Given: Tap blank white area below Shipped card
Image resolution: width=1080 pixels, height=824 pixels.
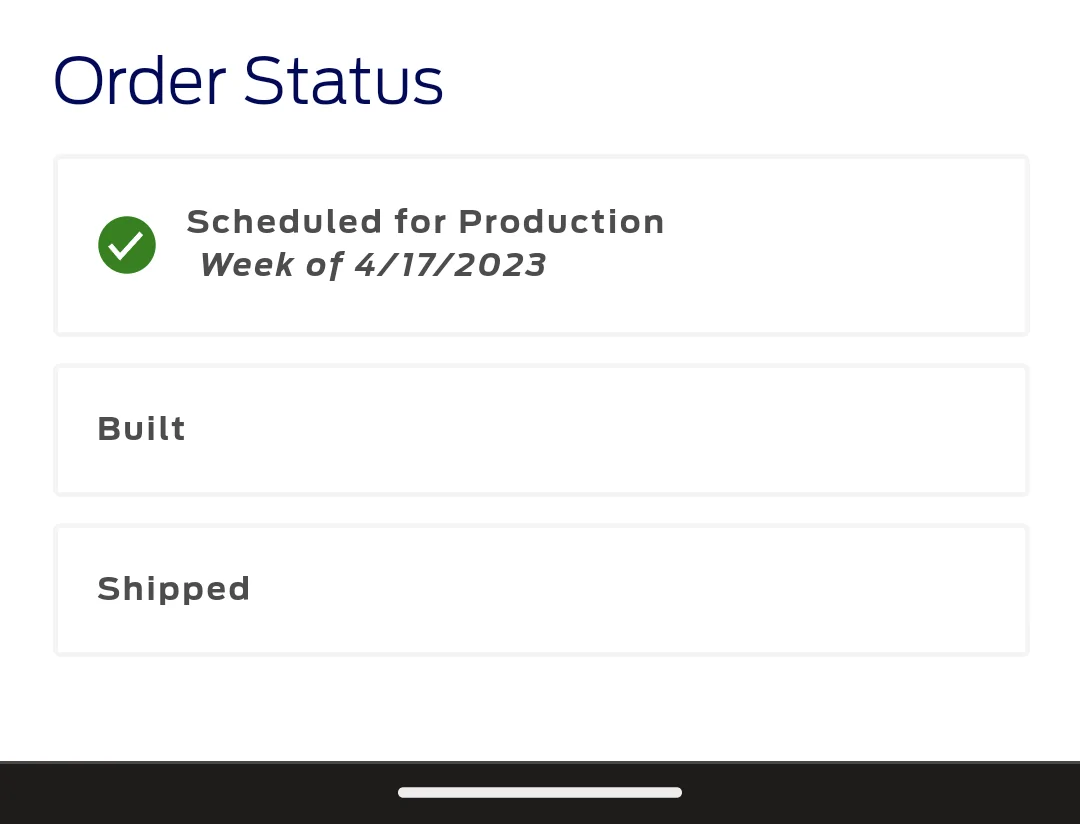Looking at the screenshot, I should pos(540,708).
